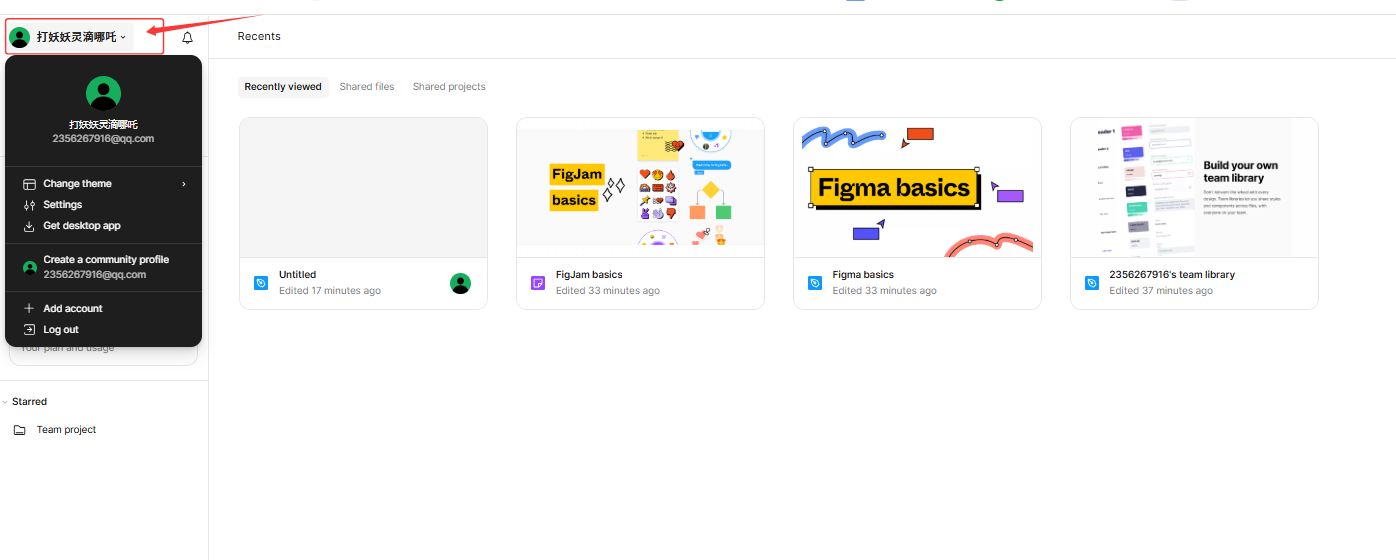Switch to Shared files tab
This screenshot has height=560, width=1396.
(x=367, y=87)
